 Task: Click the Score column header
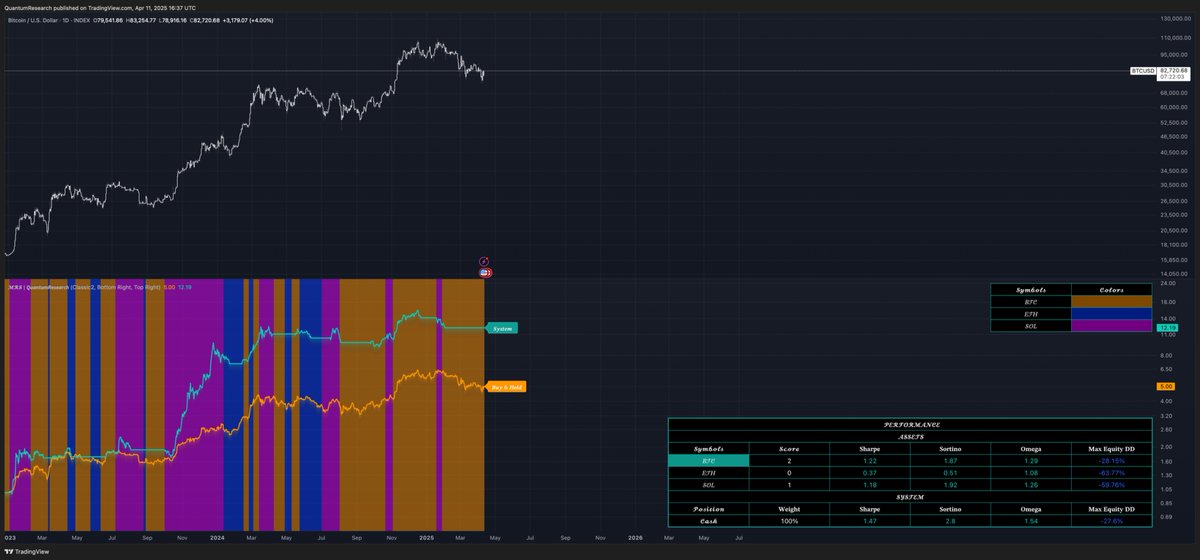[788, 448]
